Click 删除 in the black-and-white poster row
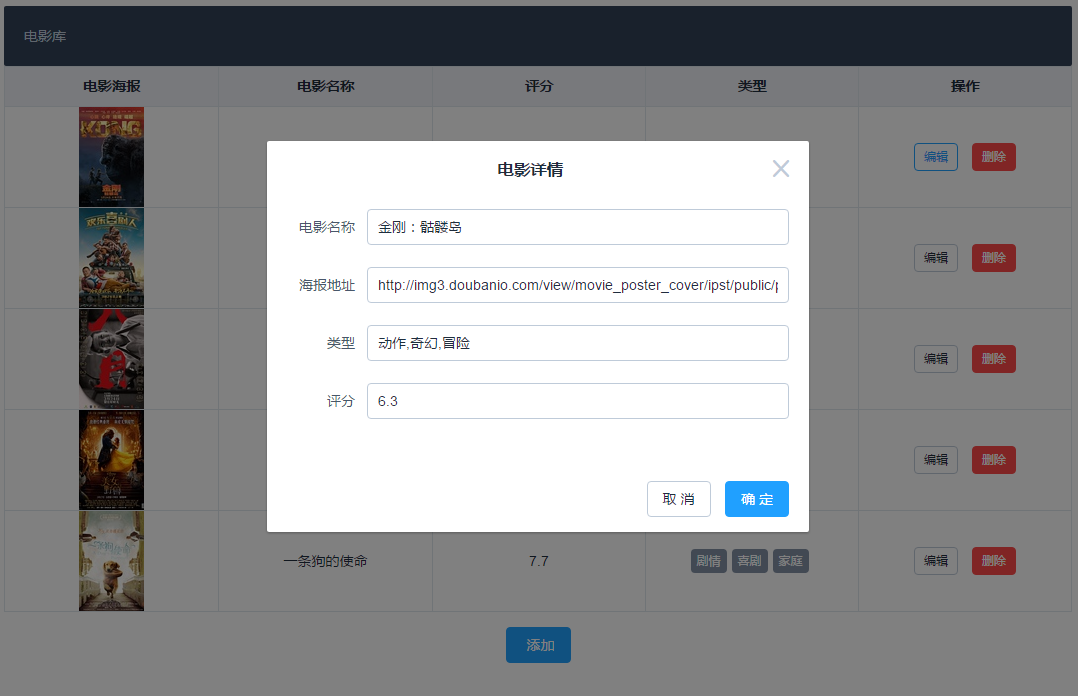This screenshot has height=696, width=1078. point(993,359)
